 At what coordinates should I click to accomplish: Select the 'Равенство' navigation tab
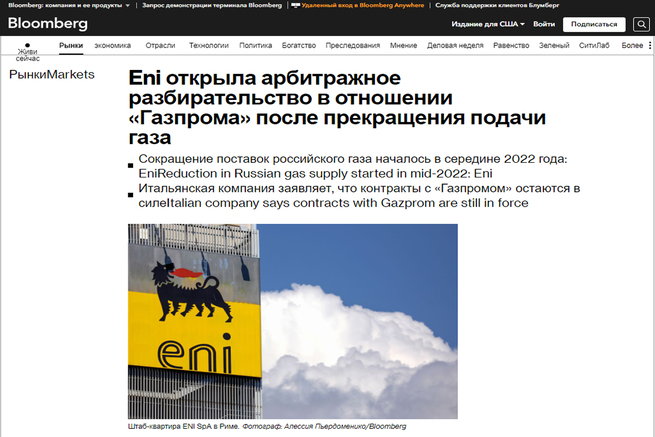point(511,46)
